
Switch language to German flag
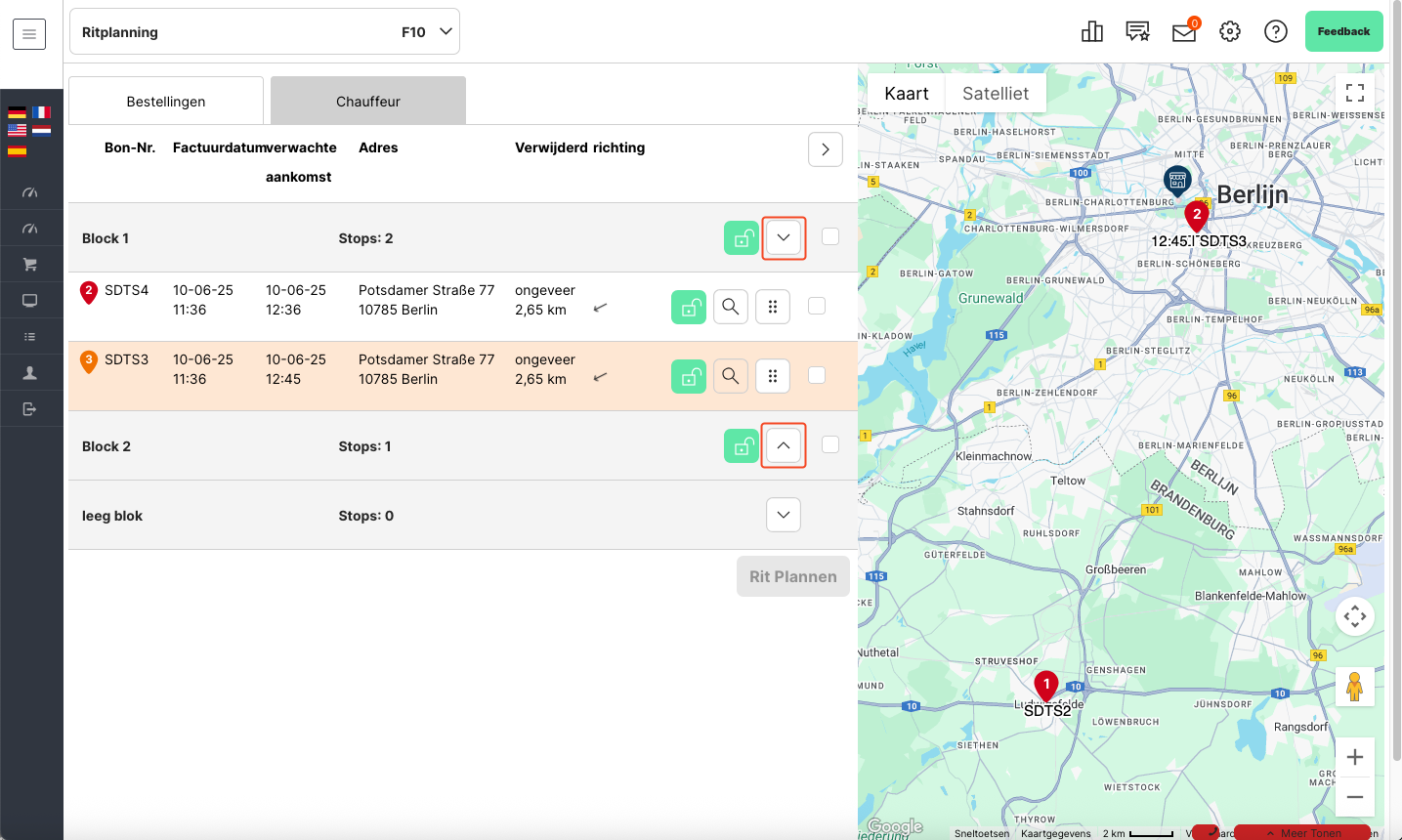pos(17,112)
